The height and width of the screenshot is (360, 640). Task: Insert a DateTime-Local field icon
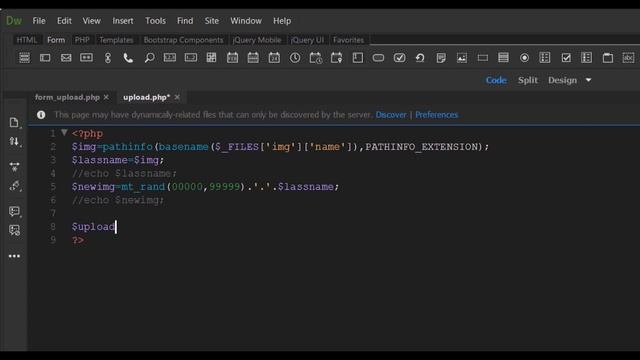pyautogui.click(x=336, y=58)
